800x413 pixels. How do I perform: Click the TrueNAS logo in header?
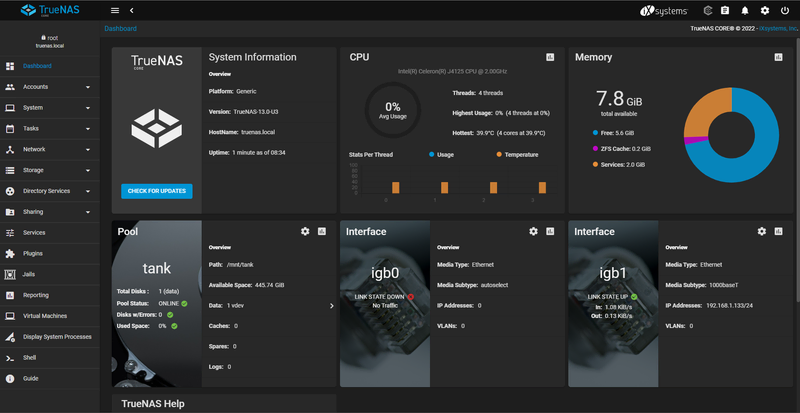coord(50,10)
